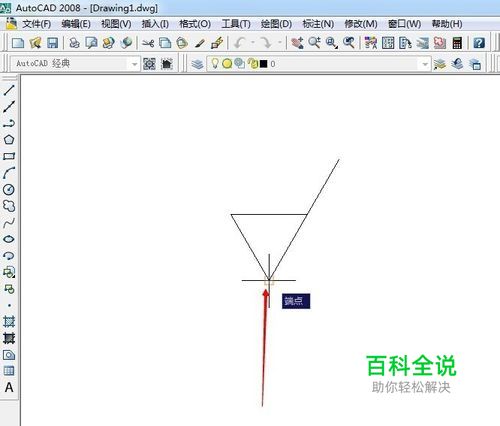The width and height of the screenshot is (500, 426).
Task: Click the Layer Previous icon
Action: point(457,64)
